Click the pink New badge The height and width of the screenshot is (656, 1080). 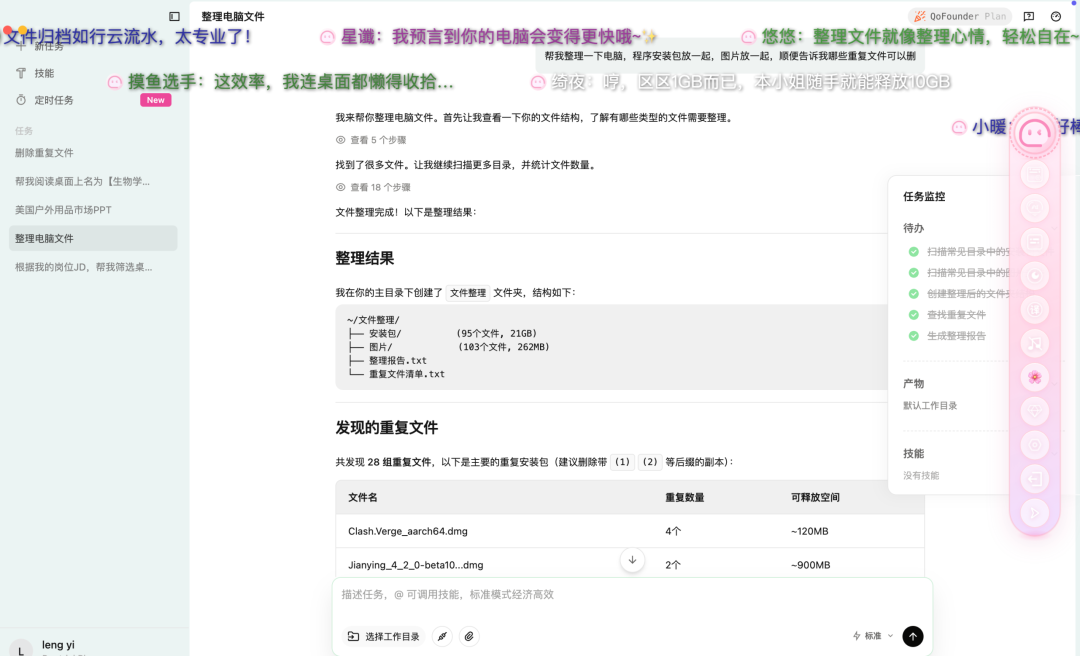pos(156,100)
